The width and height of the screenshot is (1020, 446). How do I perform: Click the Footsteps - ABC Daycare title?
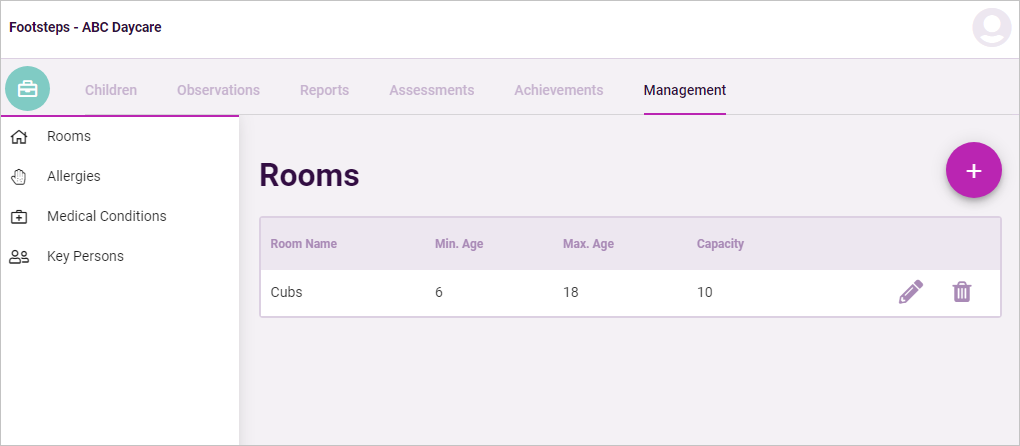[x=85, y=27]
